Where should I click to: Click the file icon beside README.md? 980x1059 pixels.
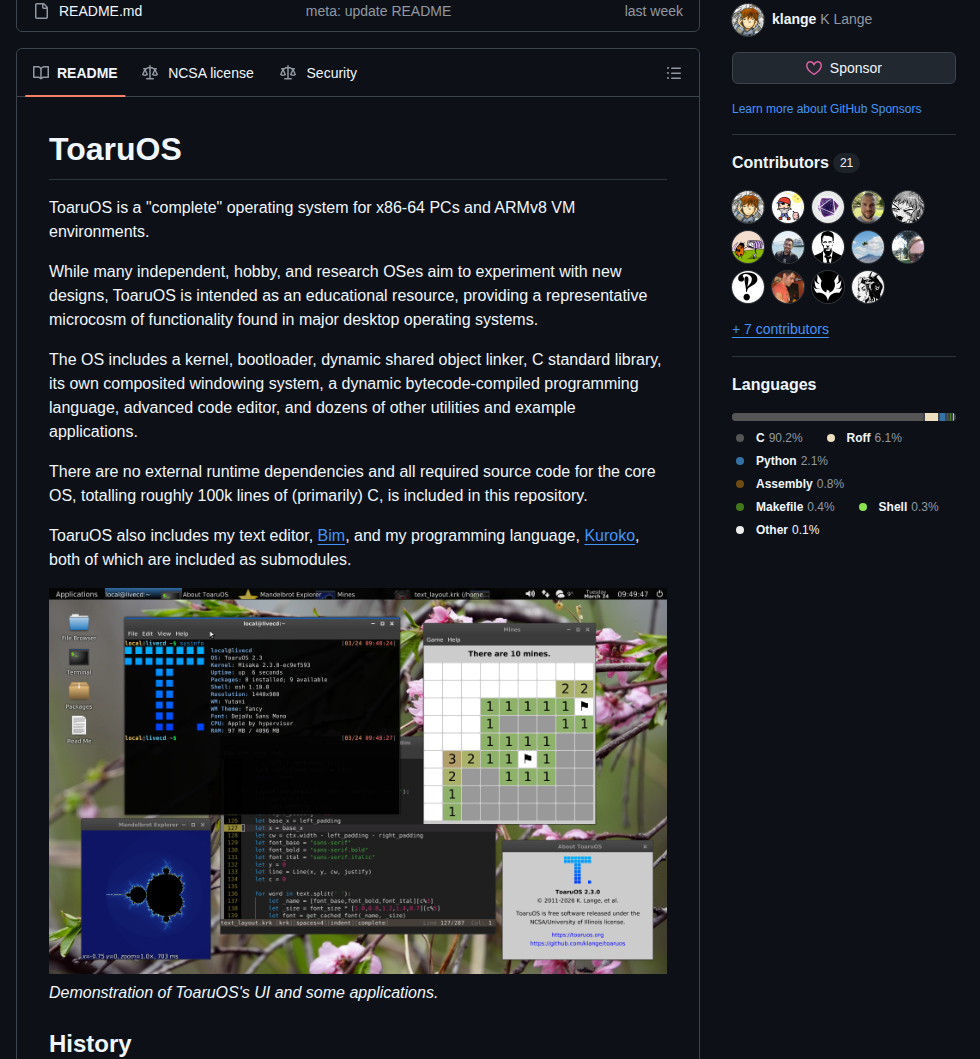point(41,11)
